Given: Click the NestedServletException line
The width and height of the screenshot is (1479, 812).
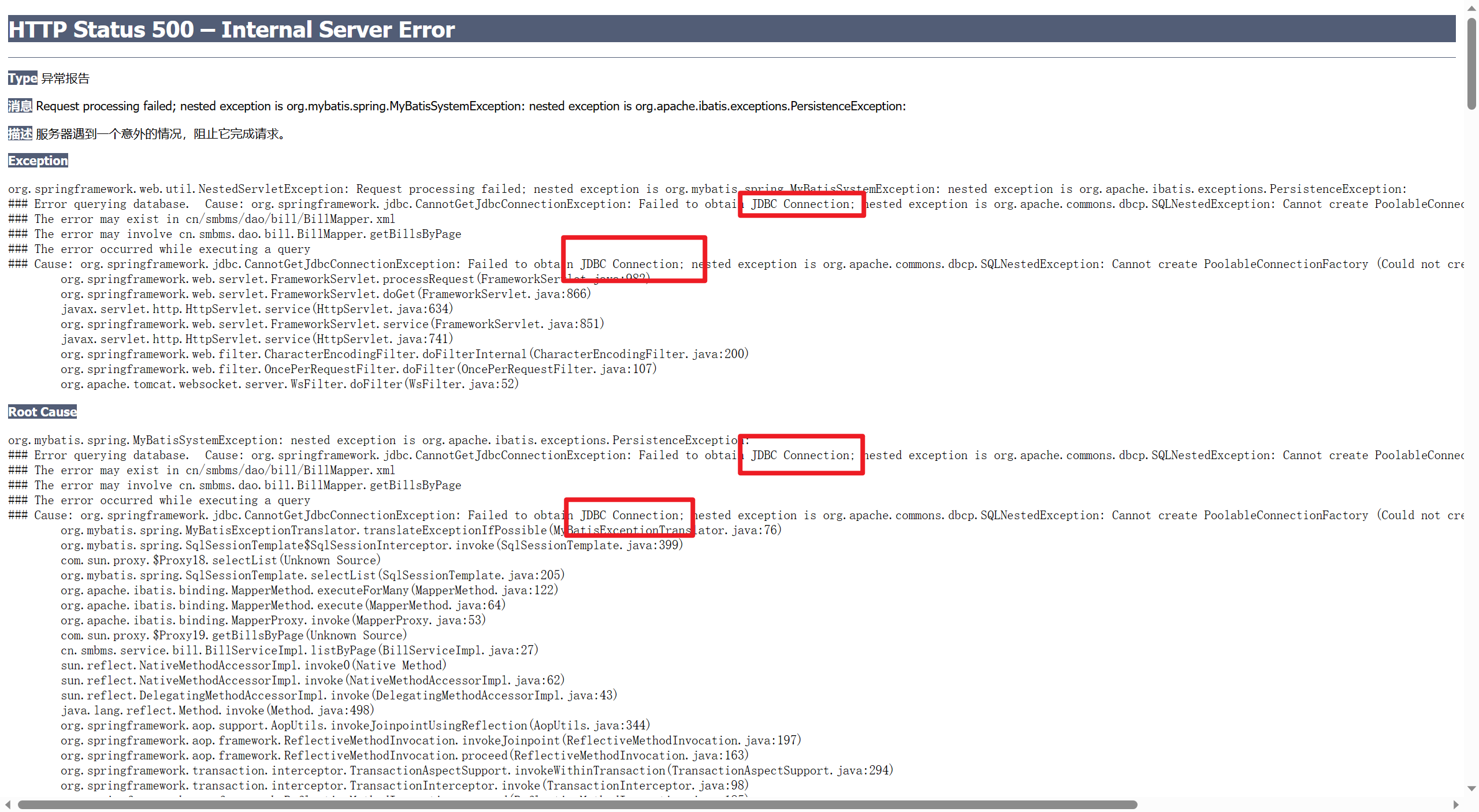Looking at the screenshot, I should coord(707,189).
